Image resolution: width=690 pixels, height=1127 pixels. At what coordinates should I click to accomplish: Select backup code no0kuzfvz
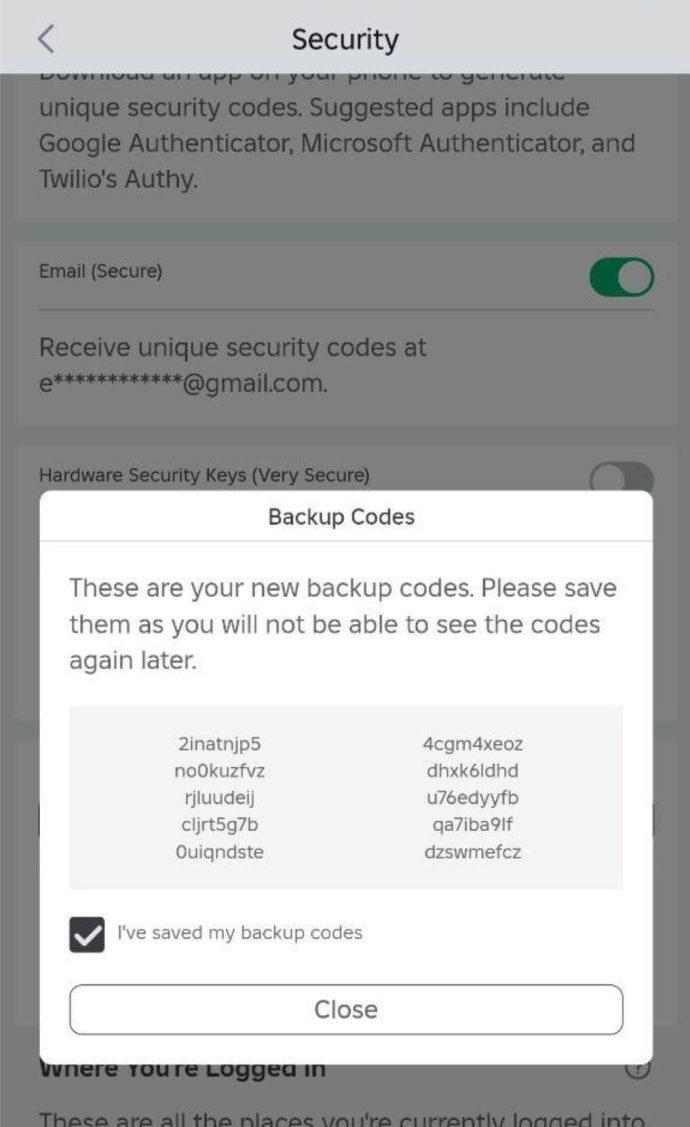[x=219, y=771]
